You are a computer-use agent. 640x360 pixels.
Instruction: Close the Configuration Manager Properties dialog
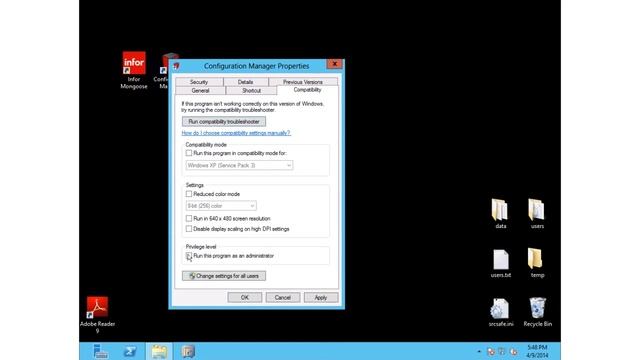(x=334, y=64)
